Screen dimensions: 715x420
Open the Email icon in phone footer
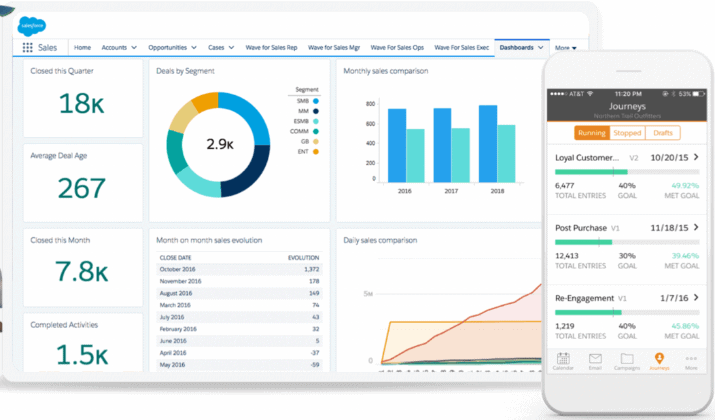595,358
